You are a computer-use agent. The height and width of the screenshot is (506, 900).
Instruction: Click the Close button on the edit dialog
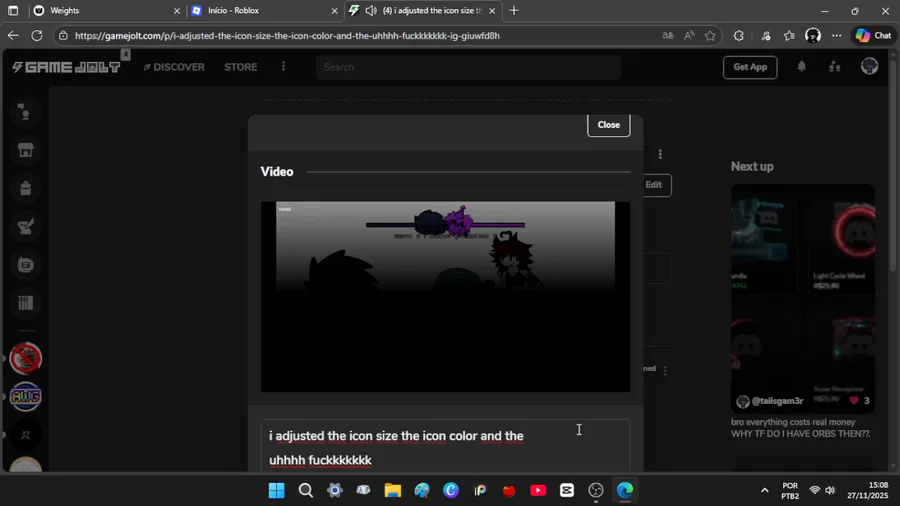tap(608, 124)
